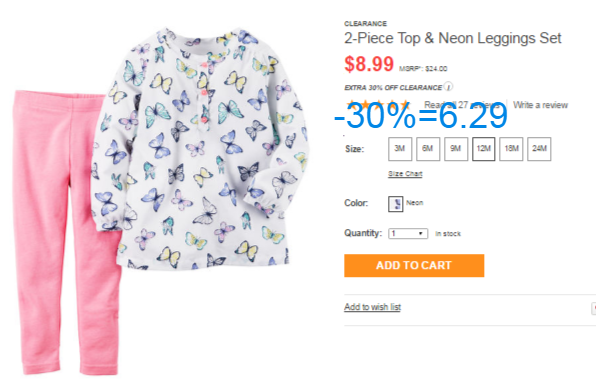Select size 3M
This screenshot has height=383, width=596.
(400, 149)
